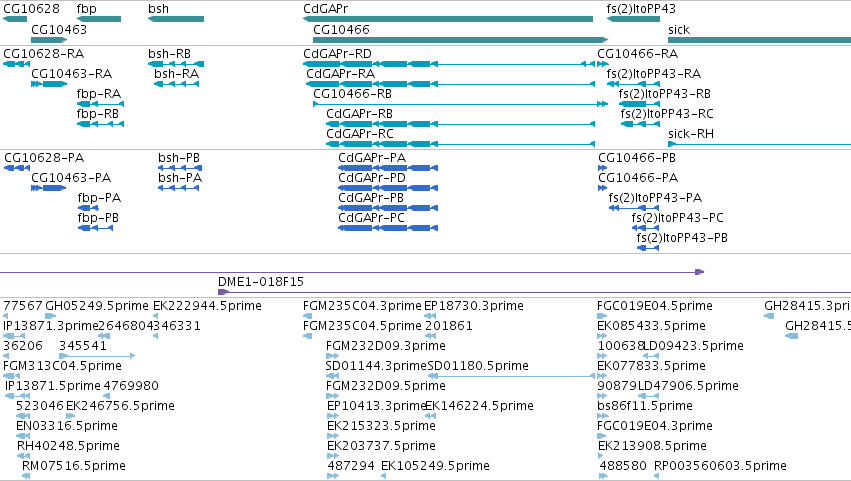Image resolution: width=851 pixels, height=481 pixels.
Task: Click the CG10466-RB transcript line
Action: point(460,104)
